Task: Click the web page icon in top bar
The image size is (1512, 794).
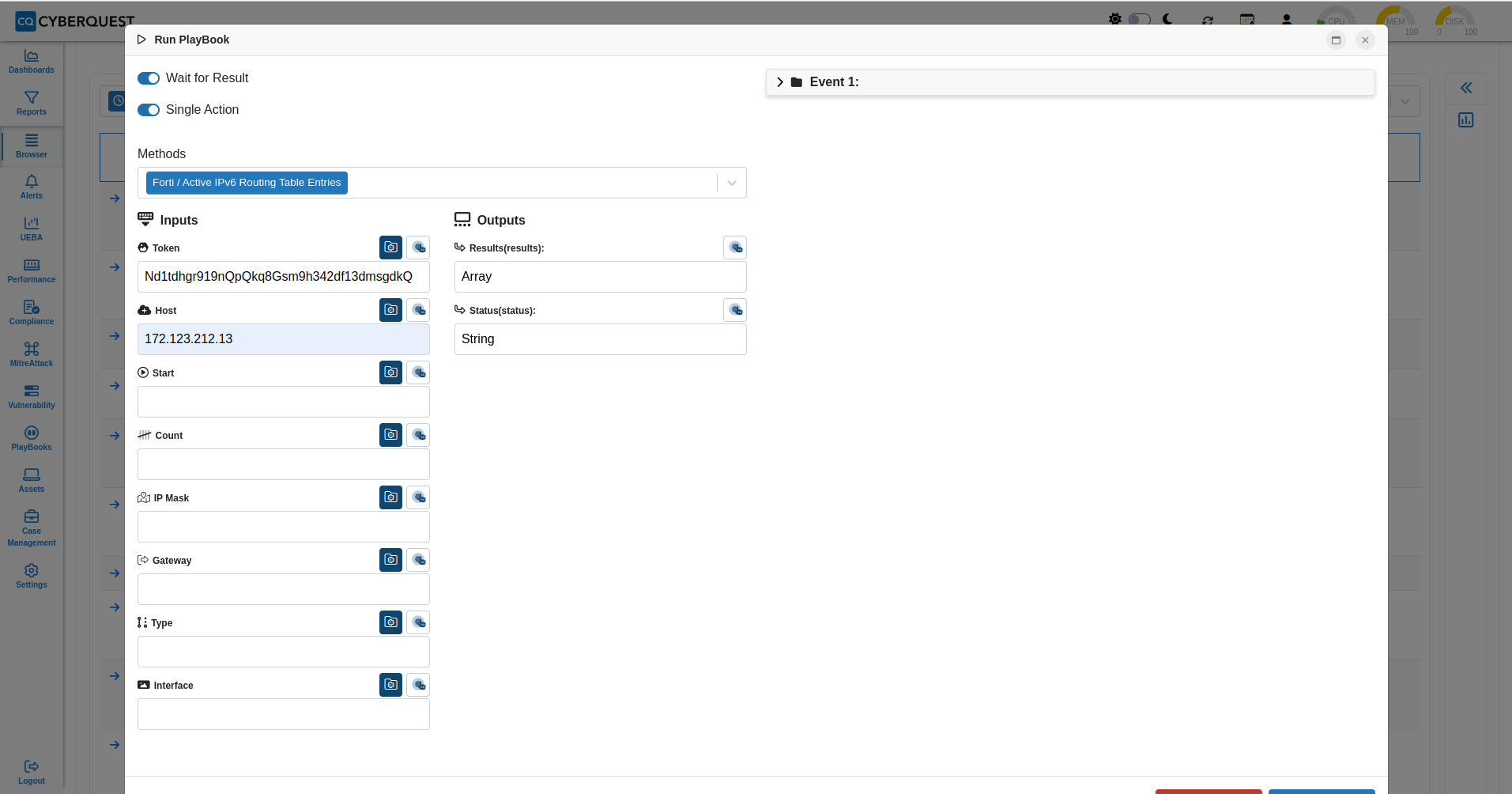Action: coord(1247,20)
